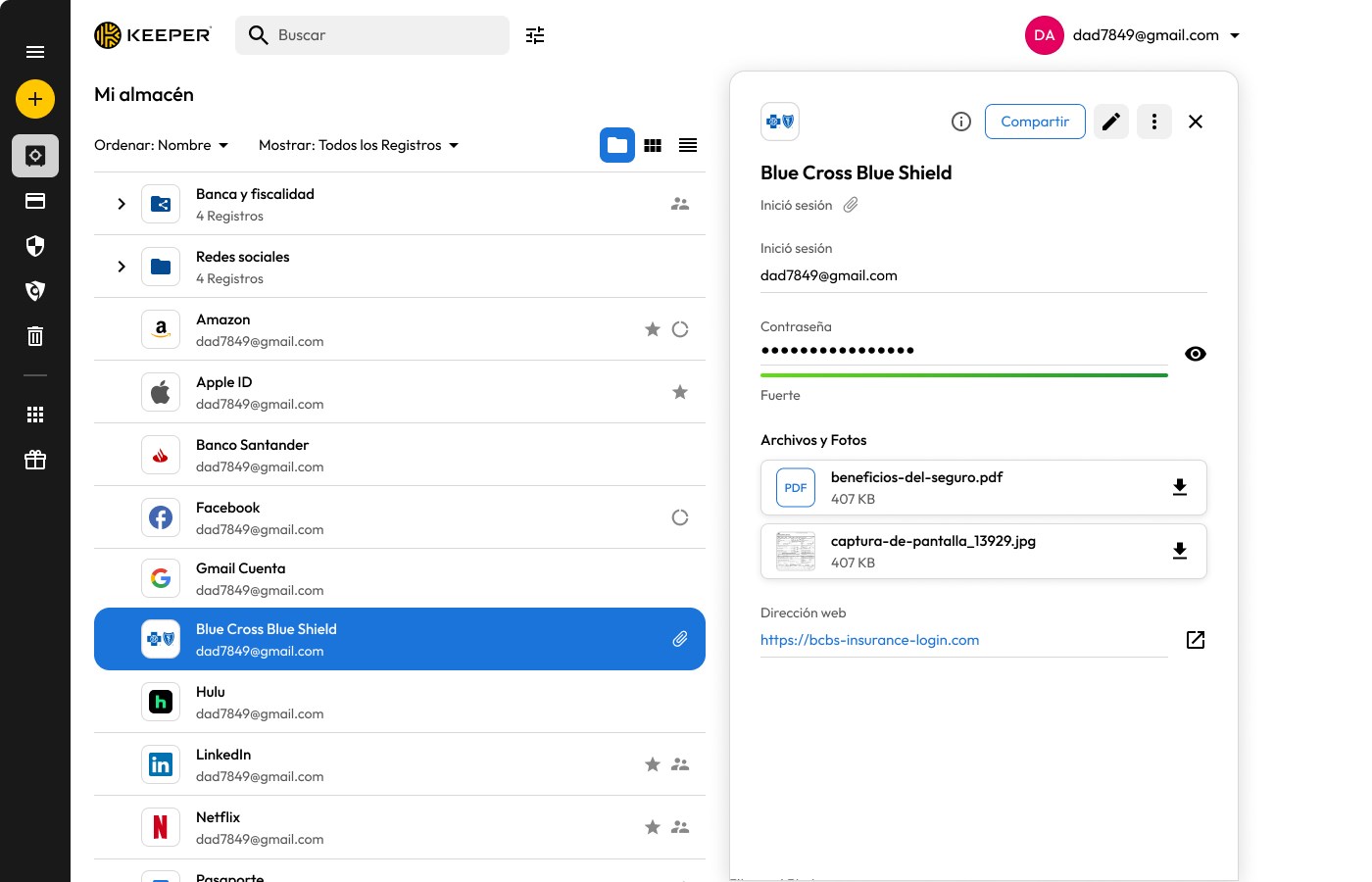
Task: Select the Banco Santander record
Action: pos(400,455)
